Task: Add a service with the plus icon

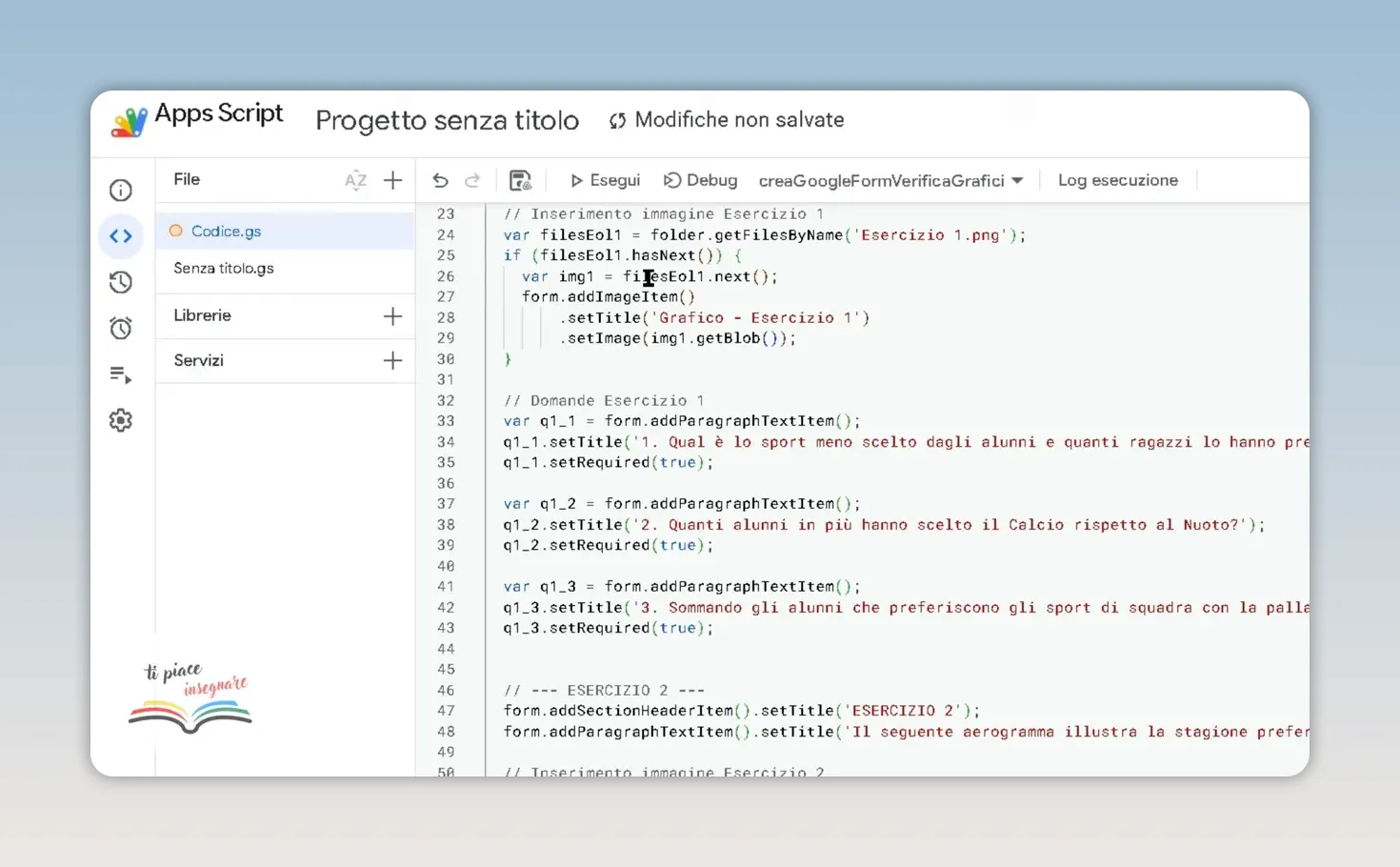Action: coord(392,360)
